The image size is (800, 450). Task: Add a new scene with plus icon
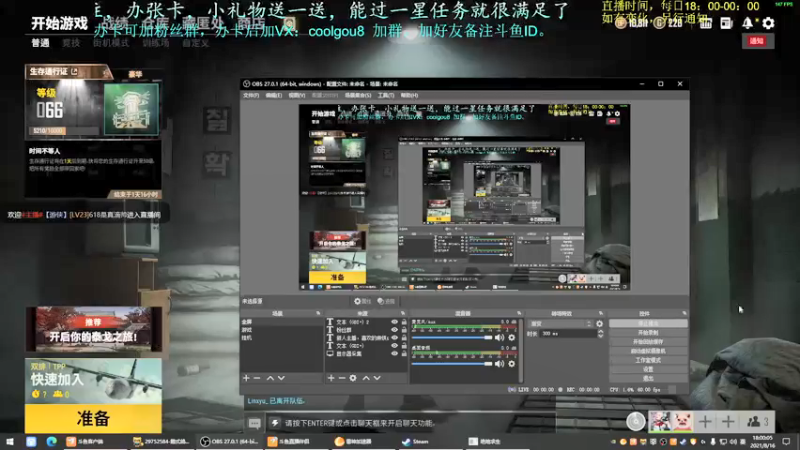pos(246,378)
